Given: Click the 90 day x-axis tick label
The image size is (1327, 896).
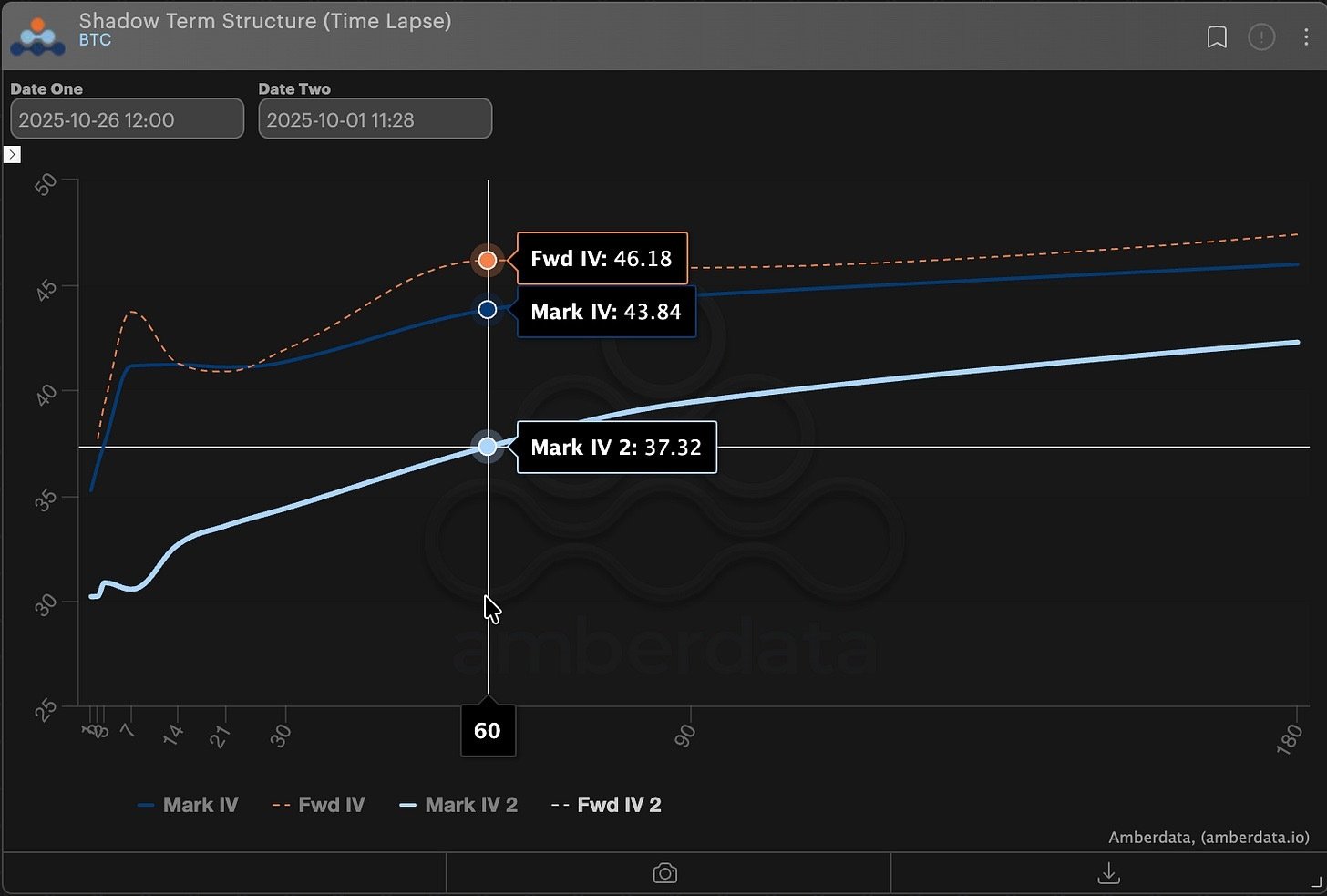Looking at the screenshot, I should (685, 735).
